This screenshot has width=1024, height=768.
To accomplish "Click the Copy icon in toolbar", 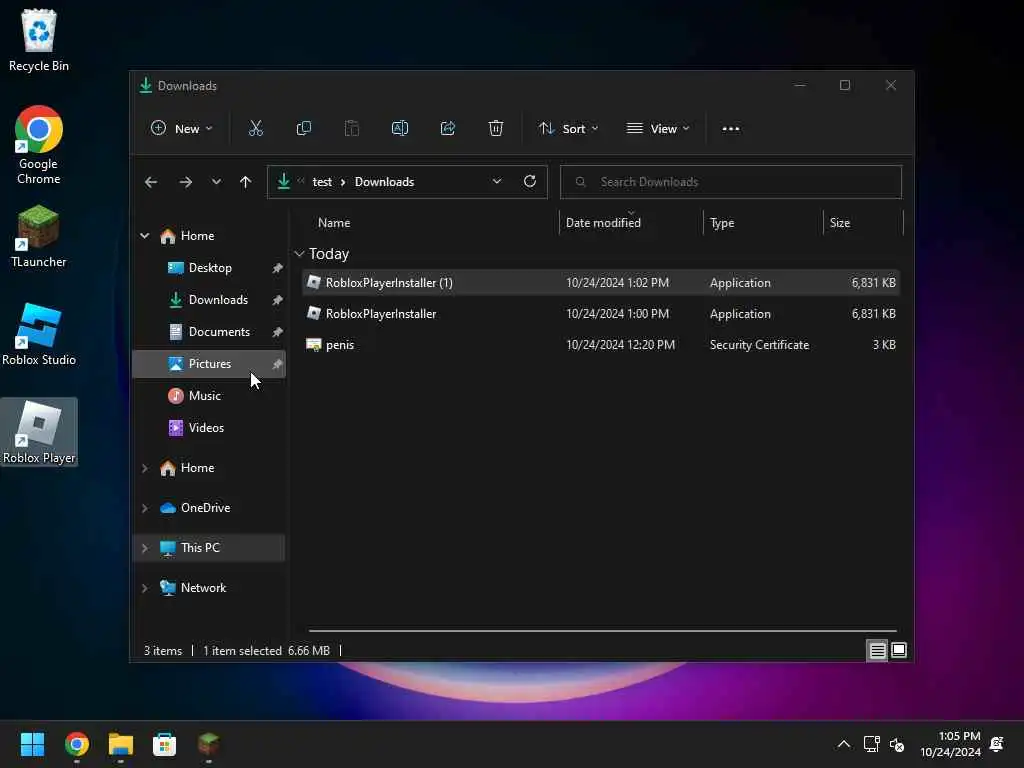I will (304, 129).
